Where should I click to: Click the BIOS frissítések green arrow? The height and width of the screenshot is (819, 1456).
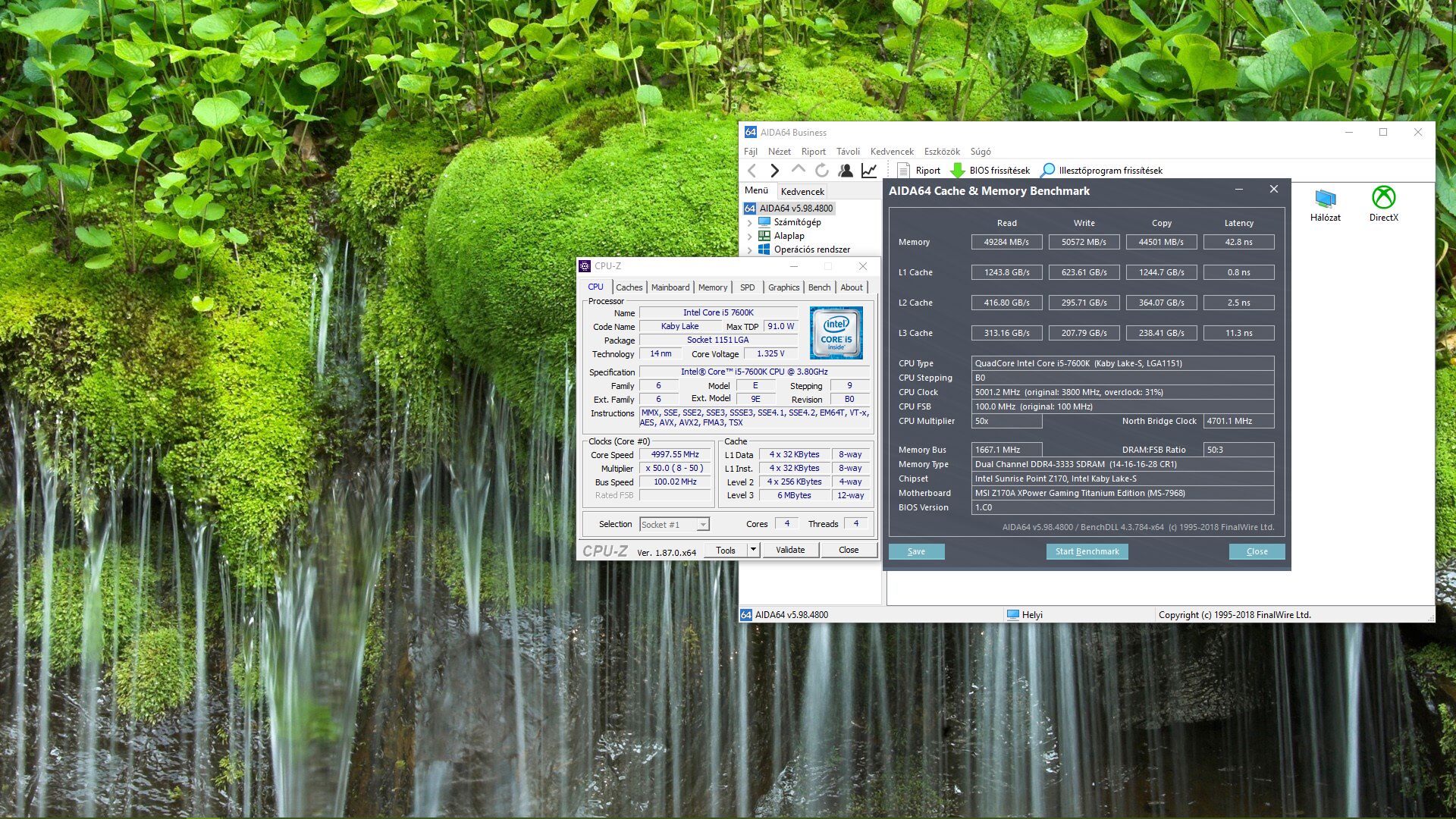pos(958,171)
